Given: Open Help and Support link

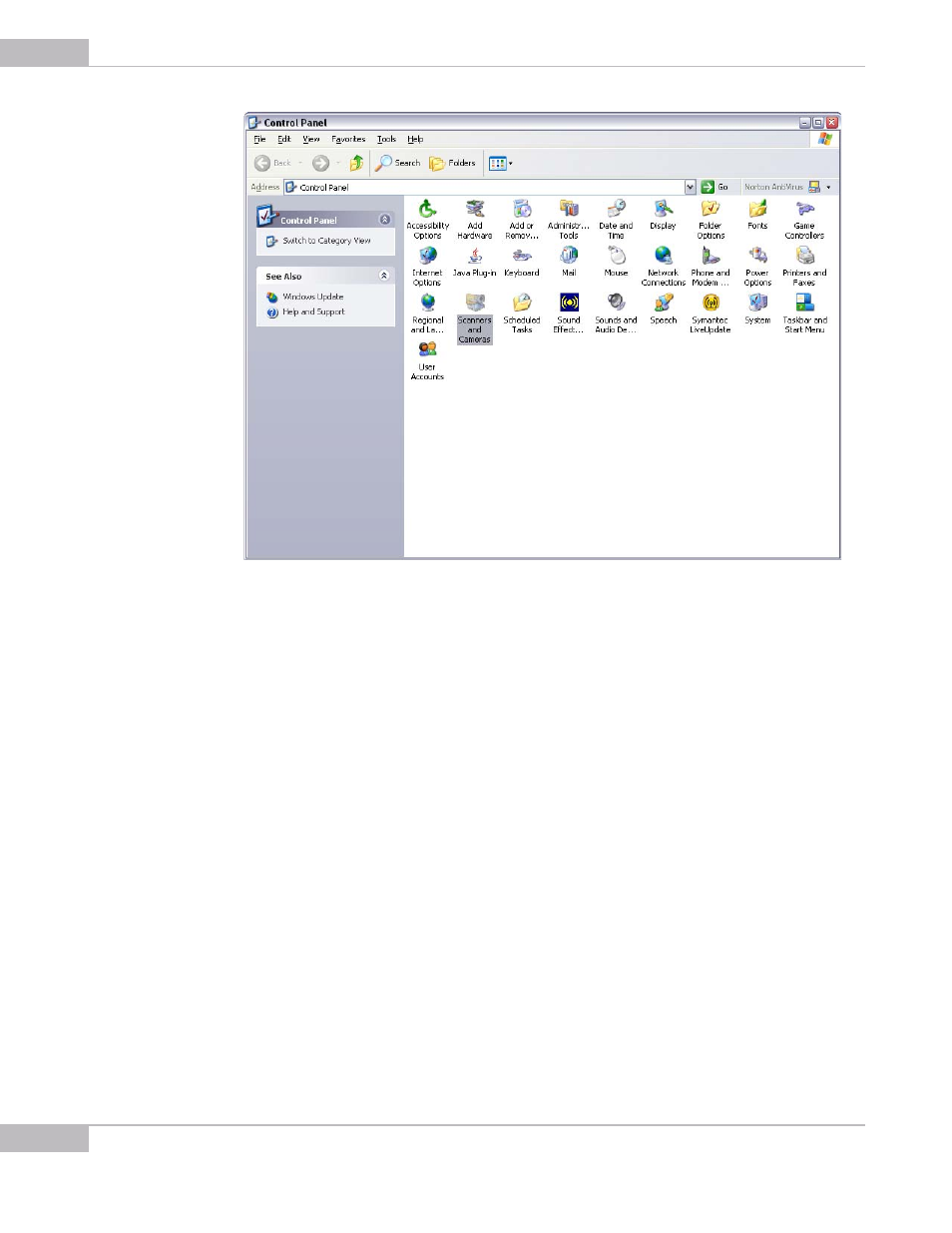Looking at the screenshot, I should click(313, 311).
